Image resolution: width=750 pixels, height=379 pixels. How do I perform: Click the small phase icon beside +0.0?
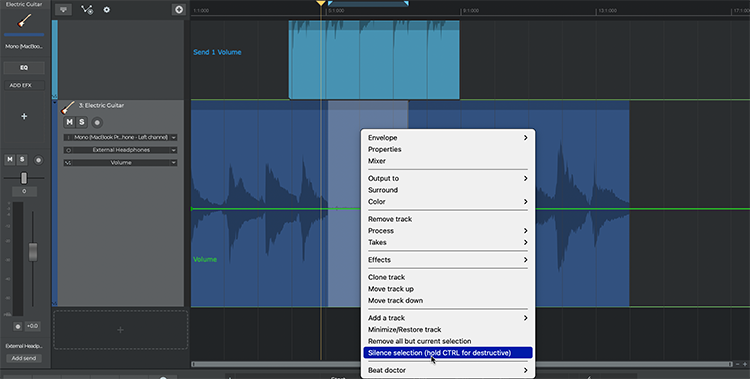point(18,326)
